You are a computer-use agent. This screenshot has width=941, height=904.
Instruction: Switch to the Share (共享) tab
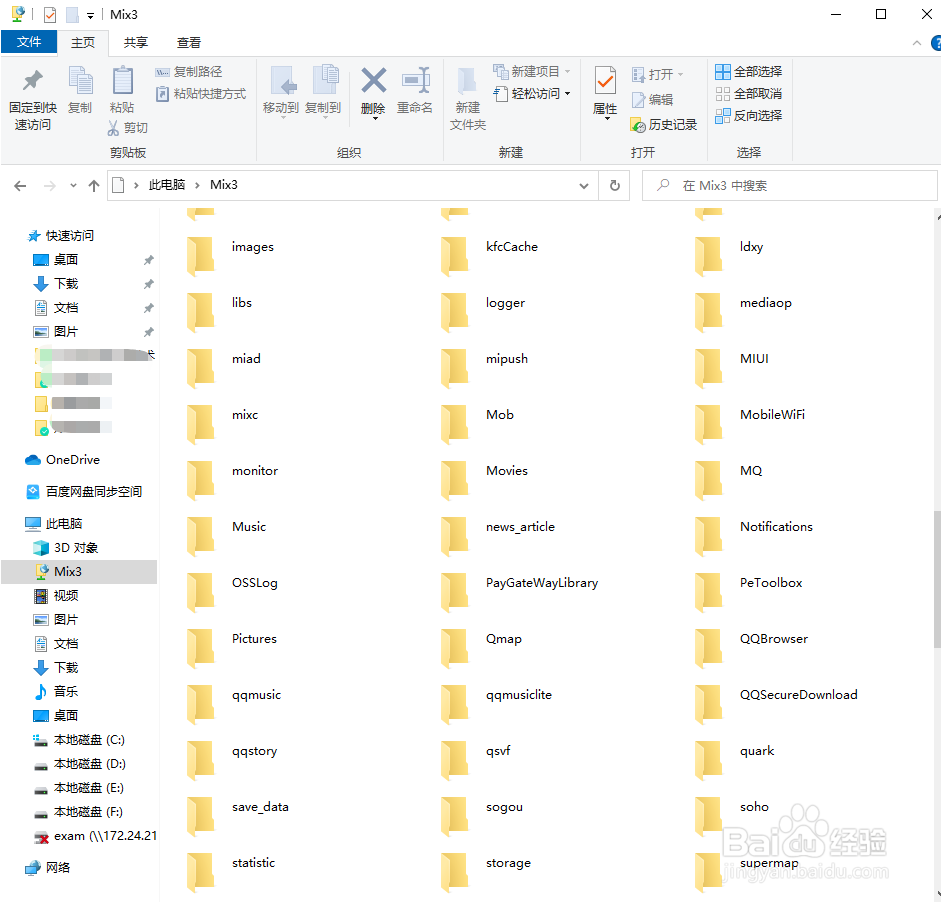point(136,43)
